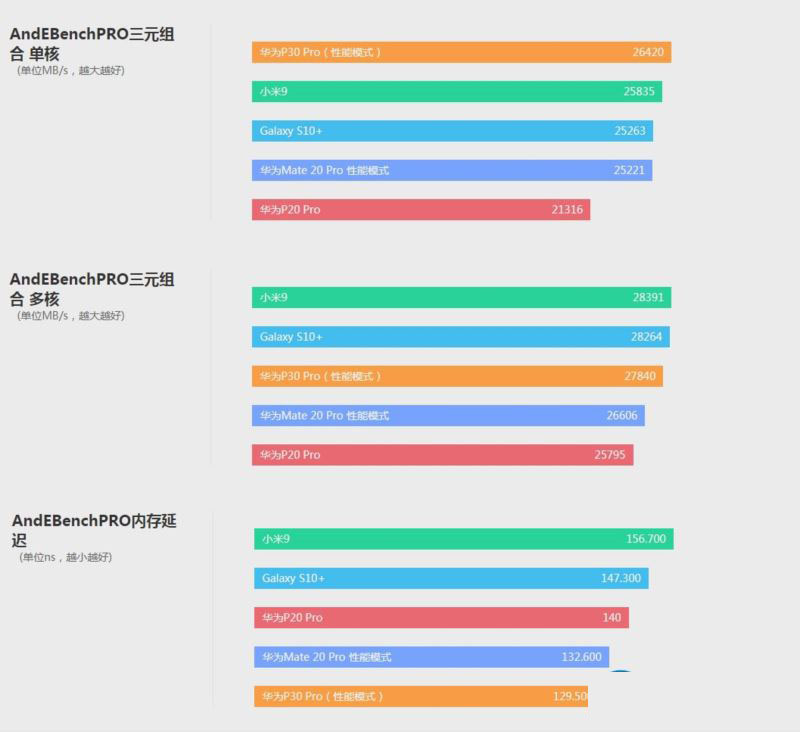
Task: Click the 华为Mate 20 Pro bar showing 26606
Action: (x=448, y=416)
